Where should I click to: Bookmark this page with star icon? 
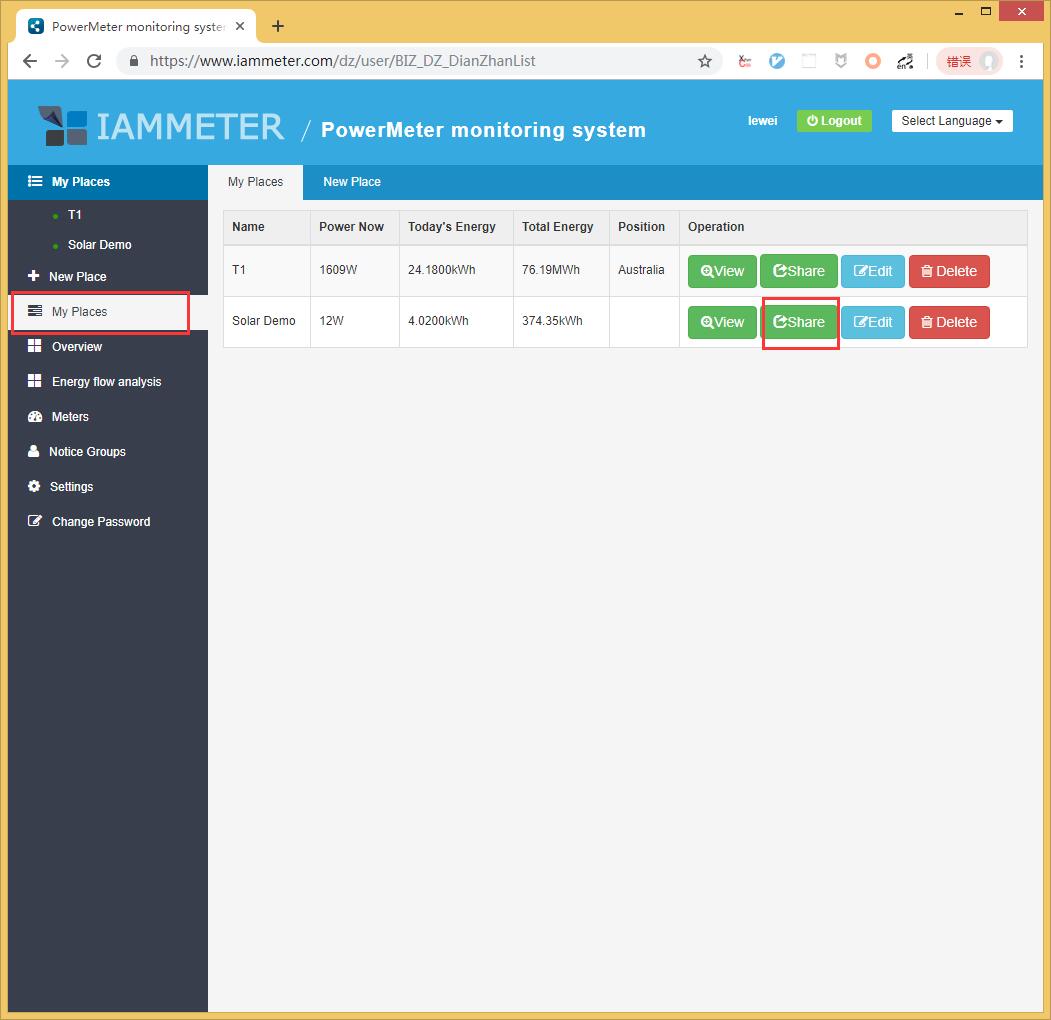[x=705, y=61]
